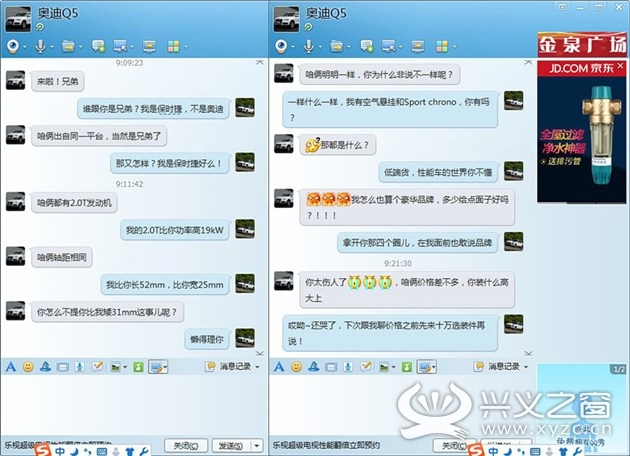Open magic emoticon icon in right window

[x=313, y=366]
